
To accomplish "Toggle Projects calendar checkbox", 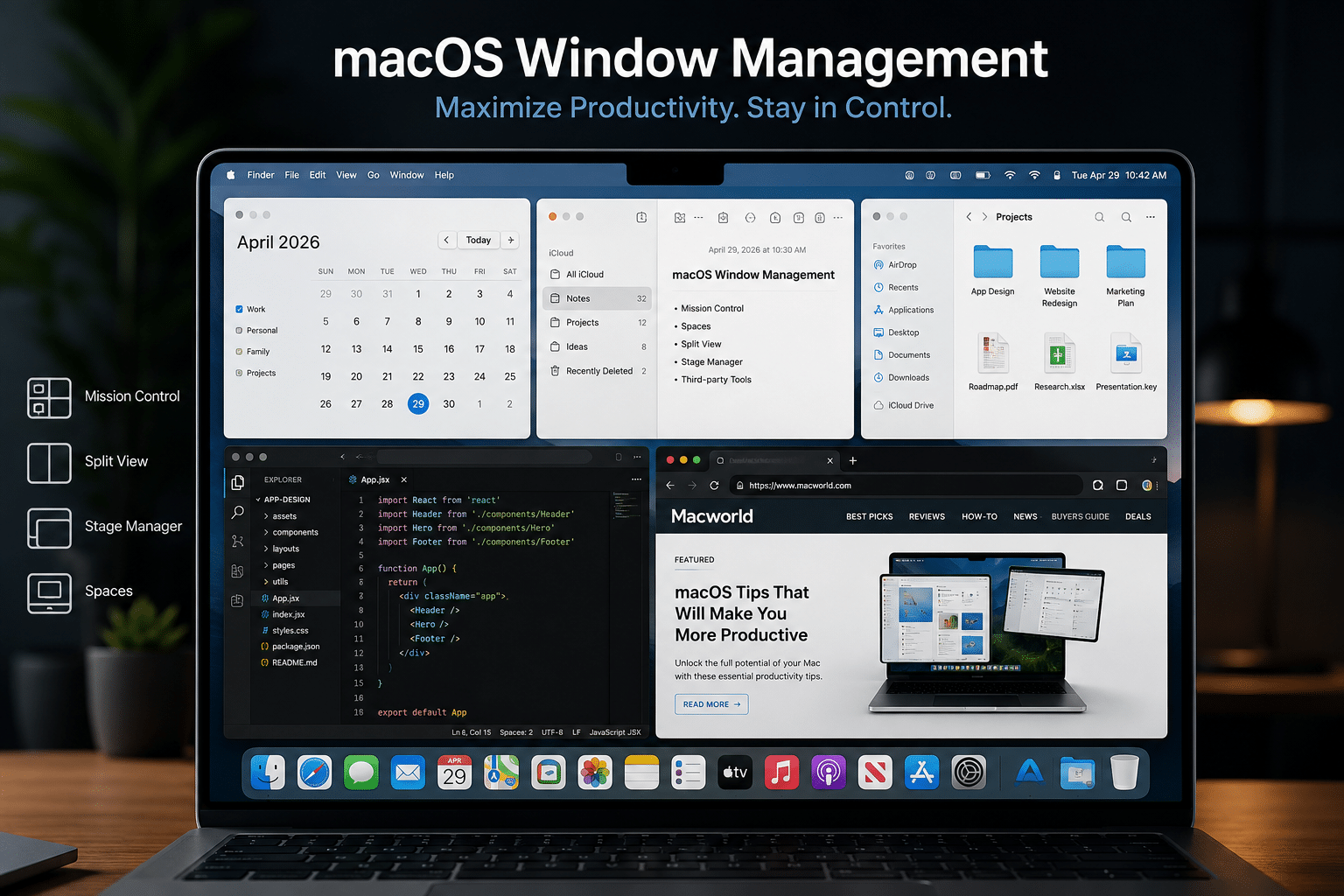I will pos(239,373).
